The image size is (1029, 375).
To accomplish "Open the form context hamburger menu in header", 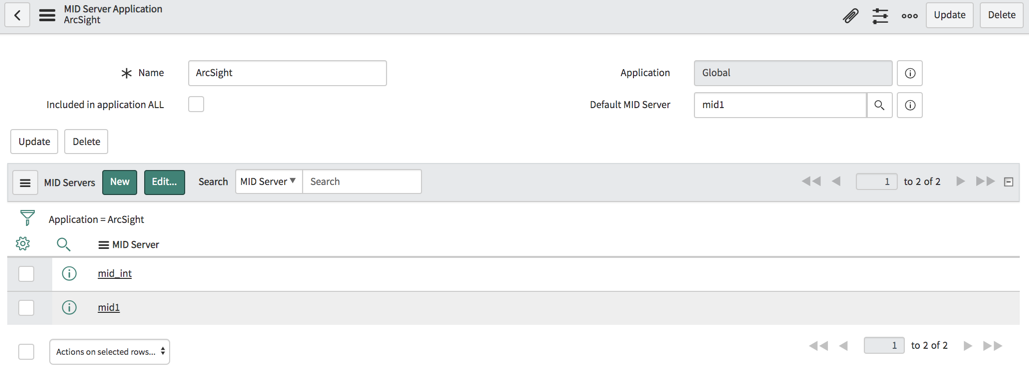I will [x=47, y=15].
